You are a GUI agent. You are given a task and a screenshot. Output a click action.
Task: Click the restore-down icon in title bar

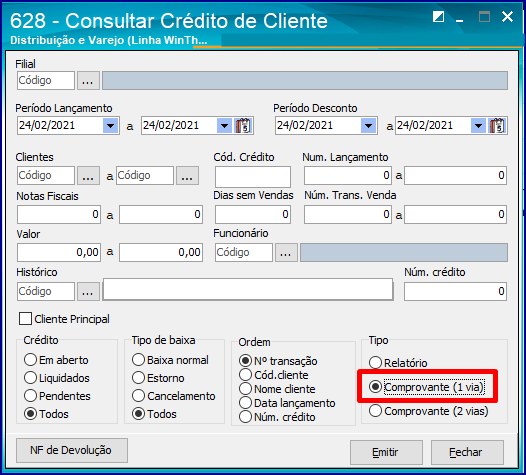pyautogui.click(x=438, y=16)
